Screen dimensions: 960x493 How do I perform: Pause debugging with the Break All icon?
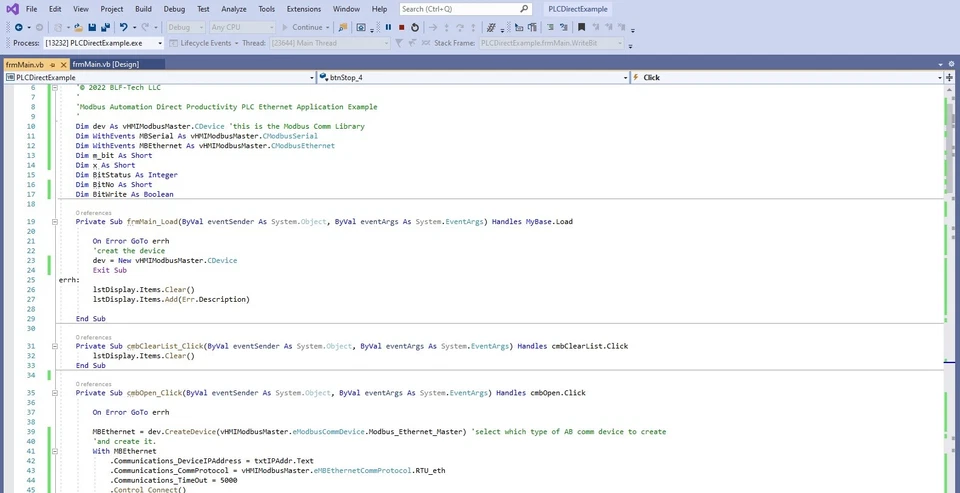pos(388,27)
